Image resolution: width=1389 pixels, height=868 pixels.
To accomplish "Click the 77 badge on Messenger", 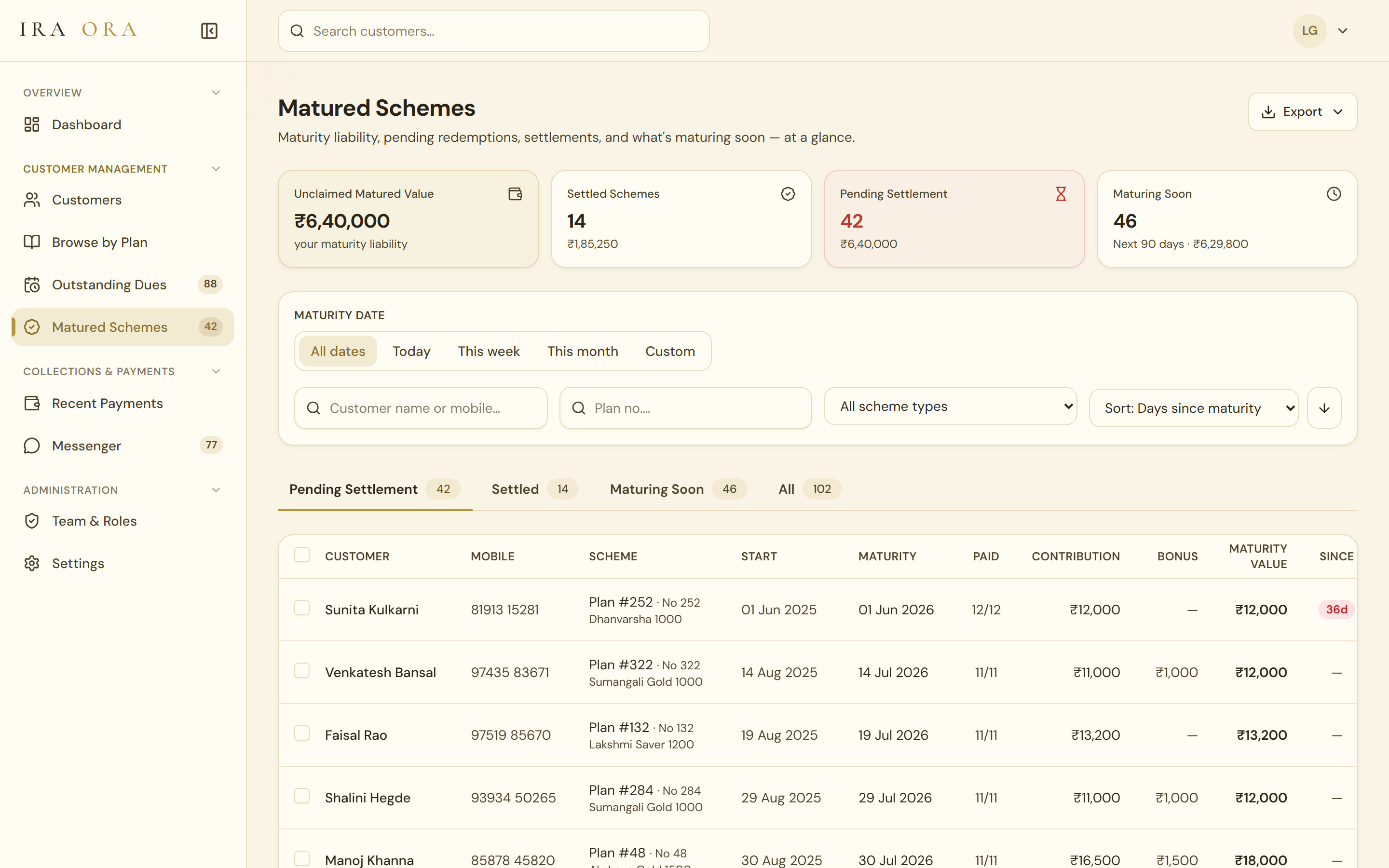I will click(x=211, y=446).
